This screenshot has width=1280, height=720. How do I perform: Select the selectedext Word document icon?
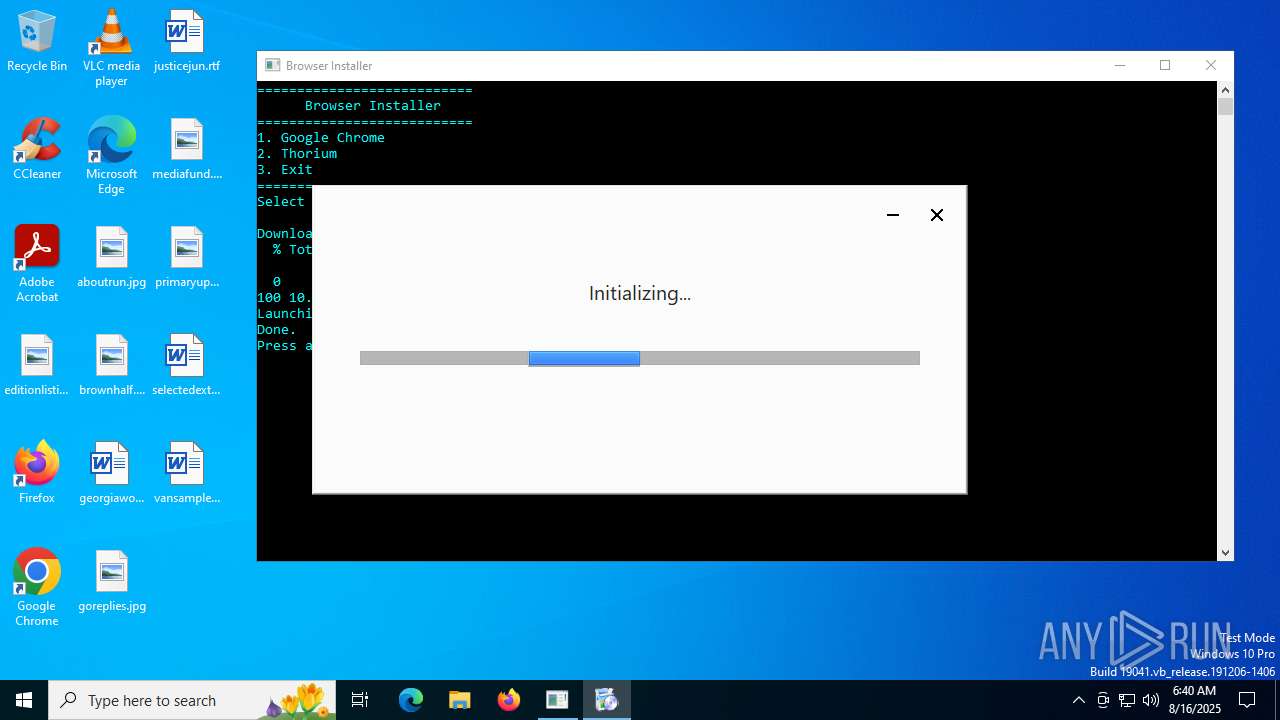point(187,366)
